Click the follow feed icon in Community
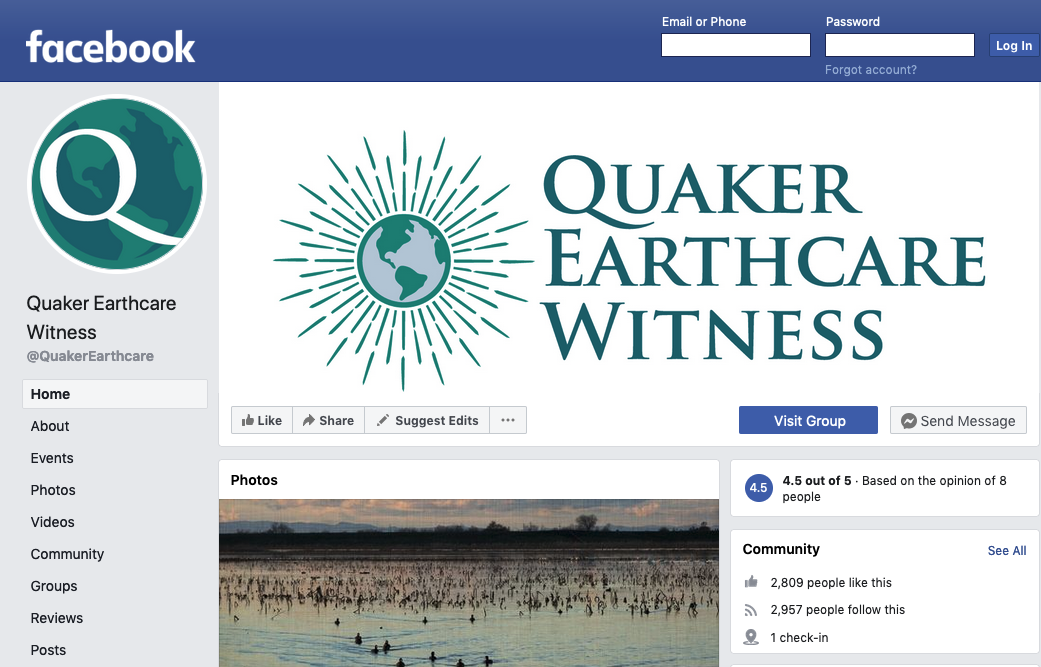This screenshot has width=1041, height=667. [x=751, y=609]
